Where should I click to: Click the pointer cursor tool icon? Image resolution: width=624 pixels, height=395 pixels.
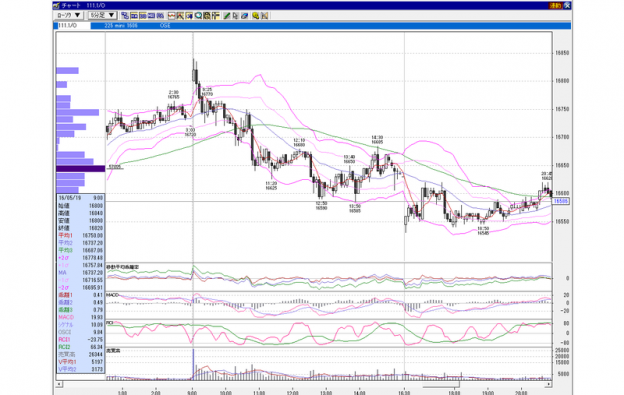point(236,16)
